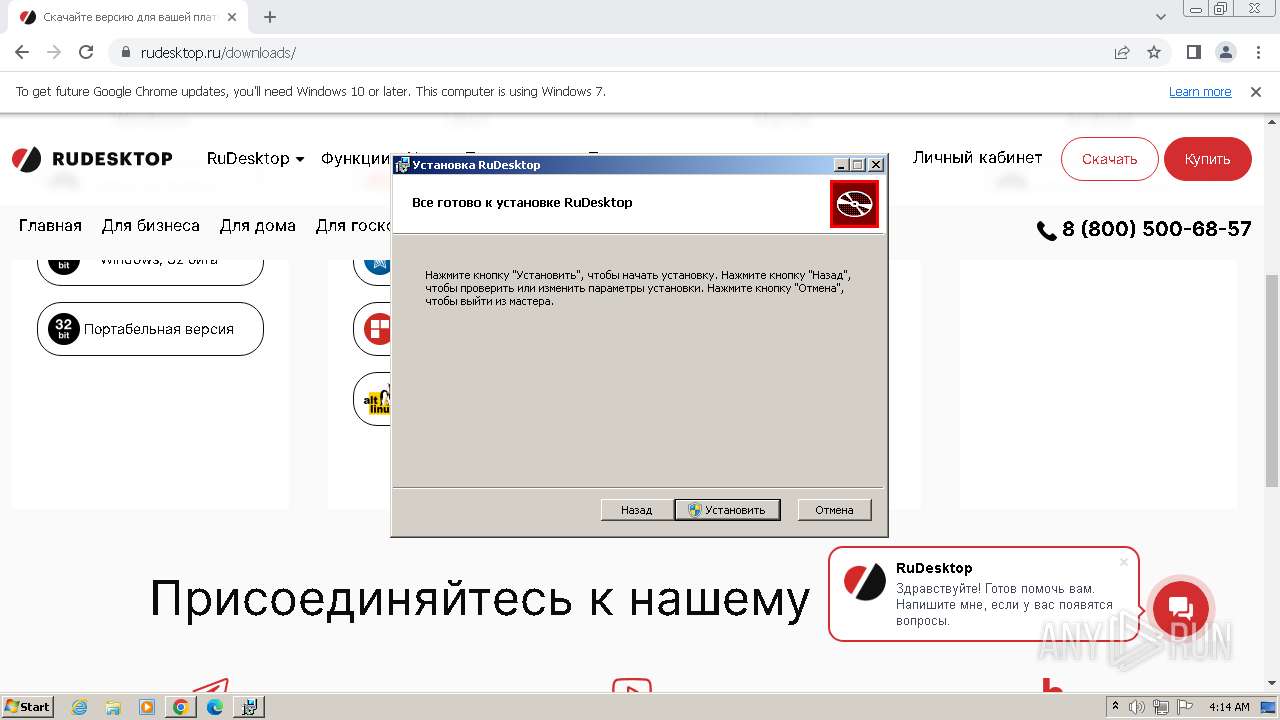Close the RuDesktop chat greeting popup

tap(1124, 562)
